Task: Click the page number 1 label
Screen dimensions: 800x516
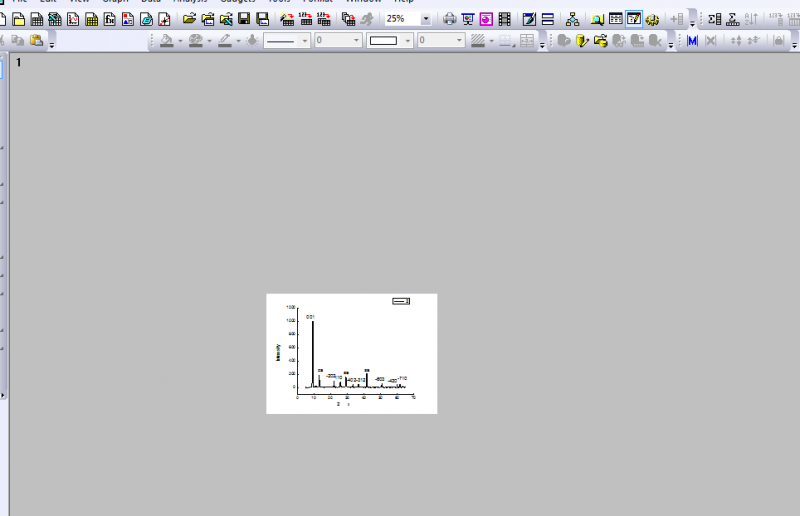Action: 19,62
